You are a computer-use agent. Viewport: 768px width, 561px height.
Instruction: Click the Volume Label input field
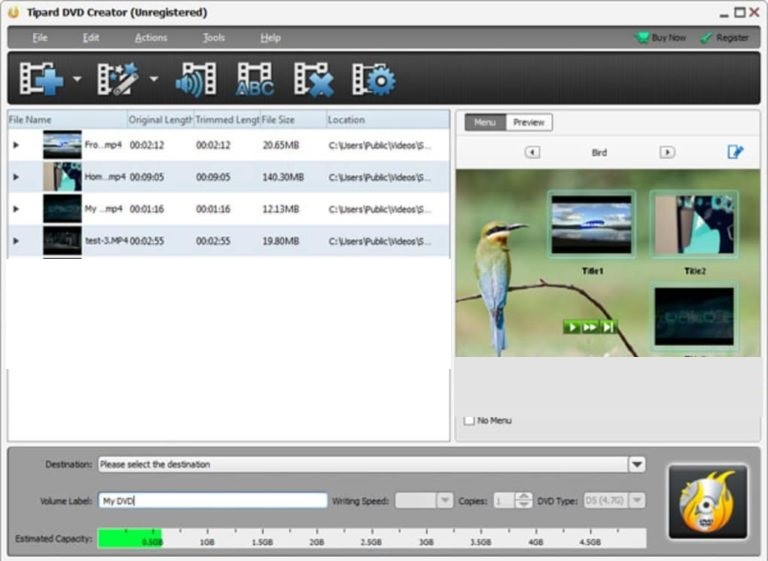[213, 500]
